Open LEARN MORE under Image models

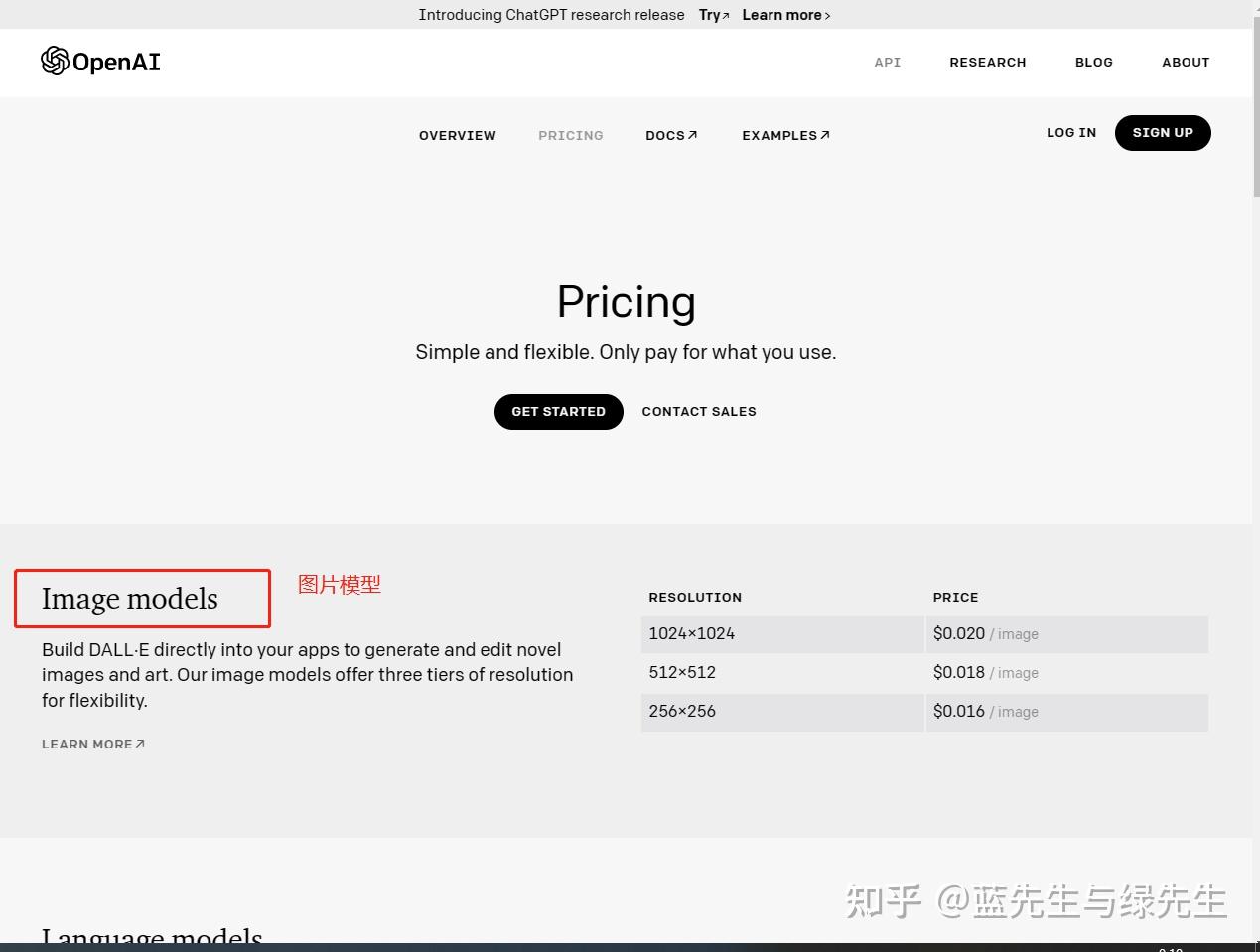point(86,743)
